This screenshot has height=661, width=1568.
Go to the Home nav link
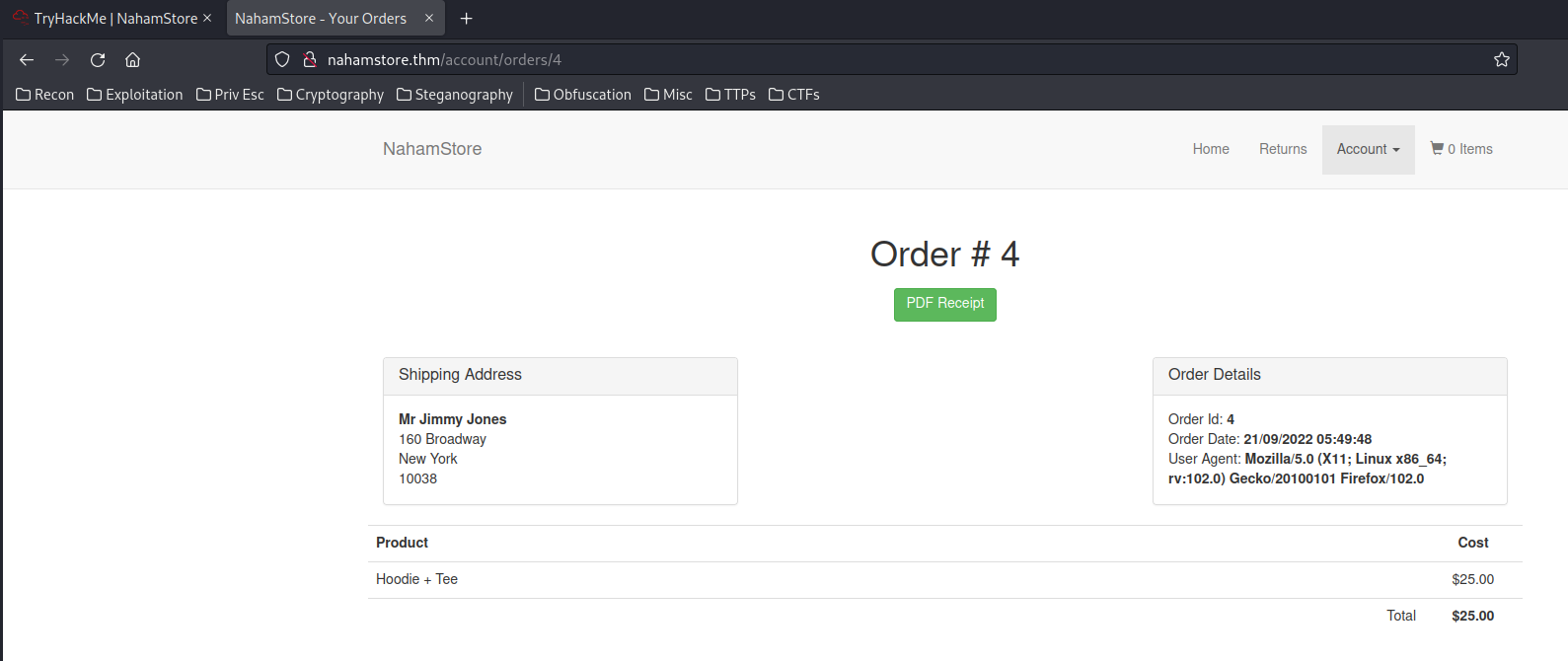1211,149
